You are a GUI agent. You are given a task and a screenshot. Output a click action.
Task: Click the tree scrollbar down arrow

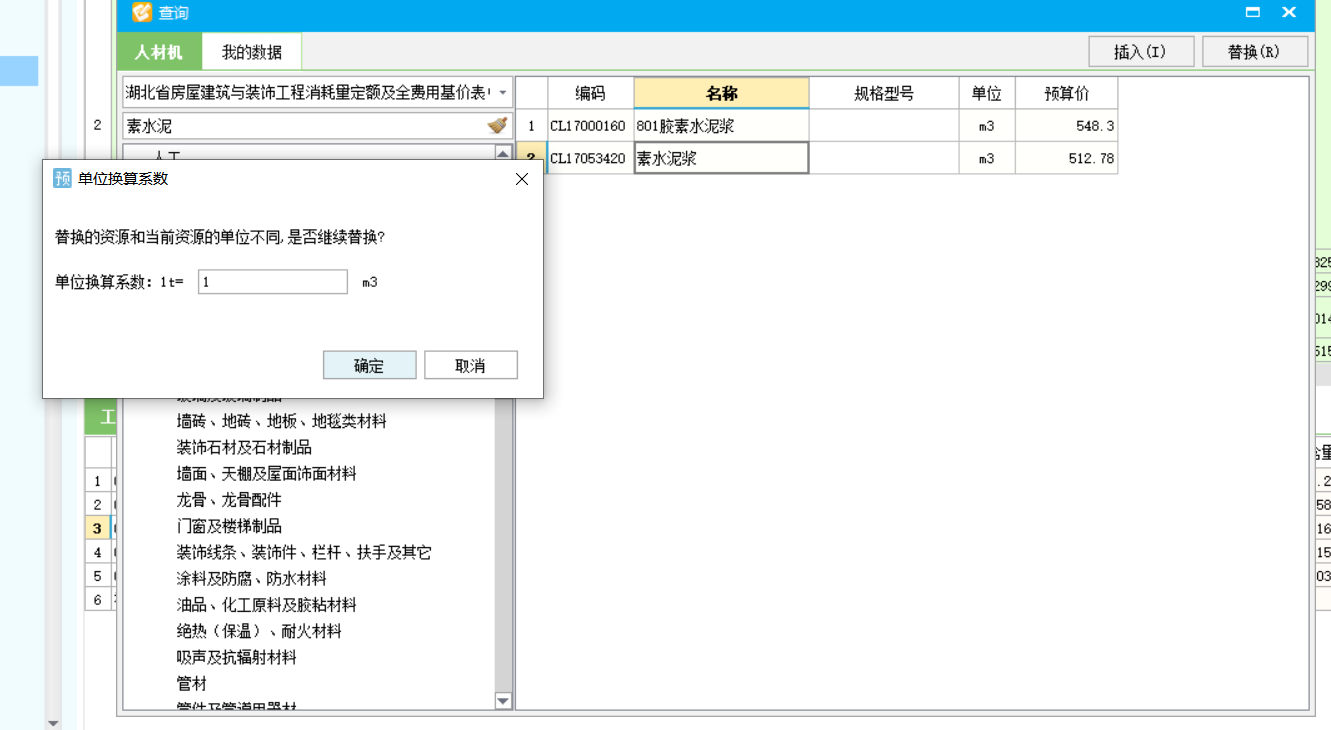tap(503, 701)
